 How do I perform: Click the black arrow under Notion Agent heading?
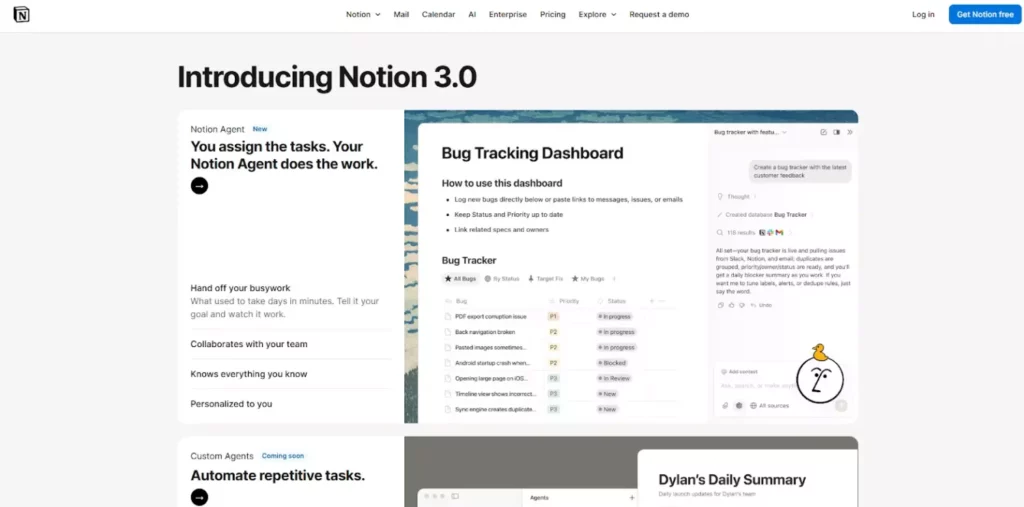[199, 186]
